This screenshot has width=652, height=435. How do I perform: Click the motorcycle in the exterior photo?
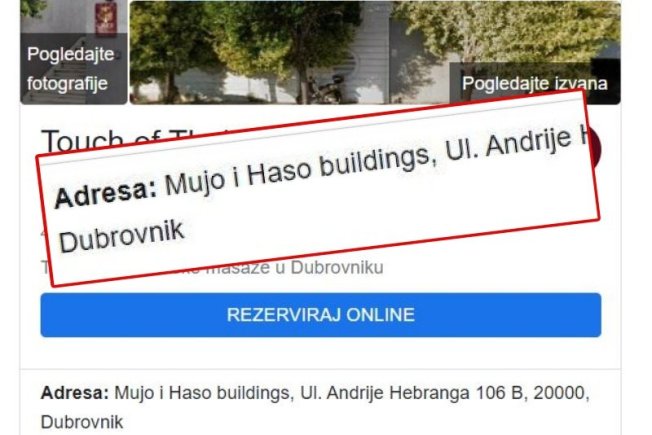point(325,89)
